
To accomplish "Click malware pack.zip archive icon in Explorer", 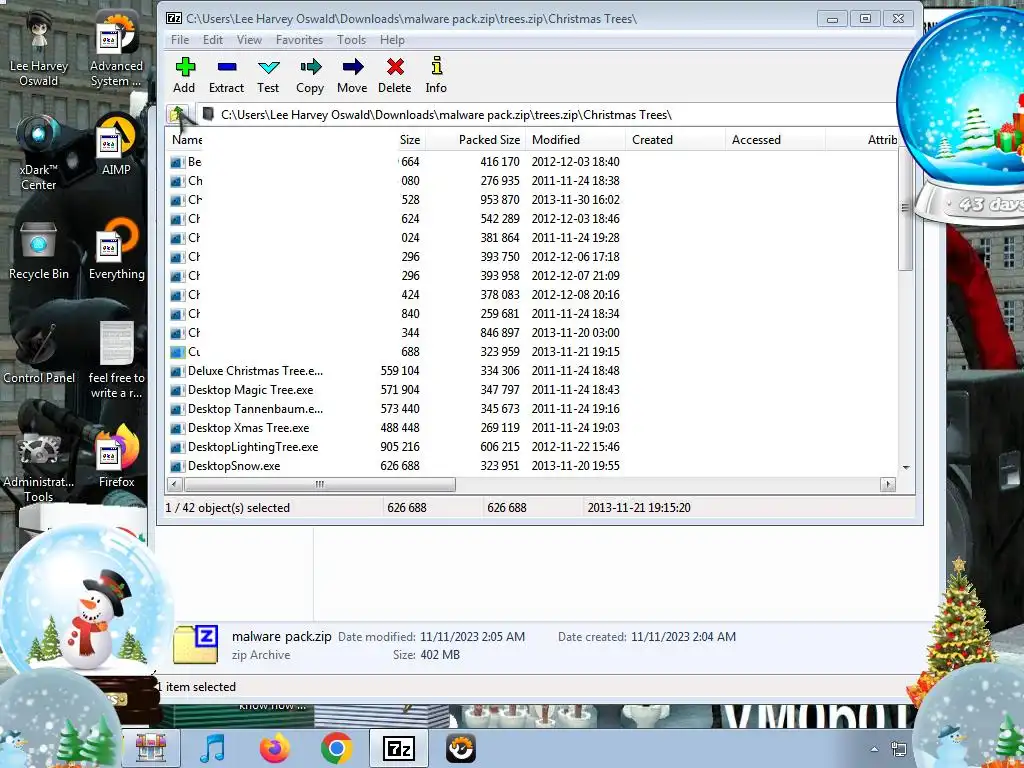I will pyautogui.click(x=195, y=645).
